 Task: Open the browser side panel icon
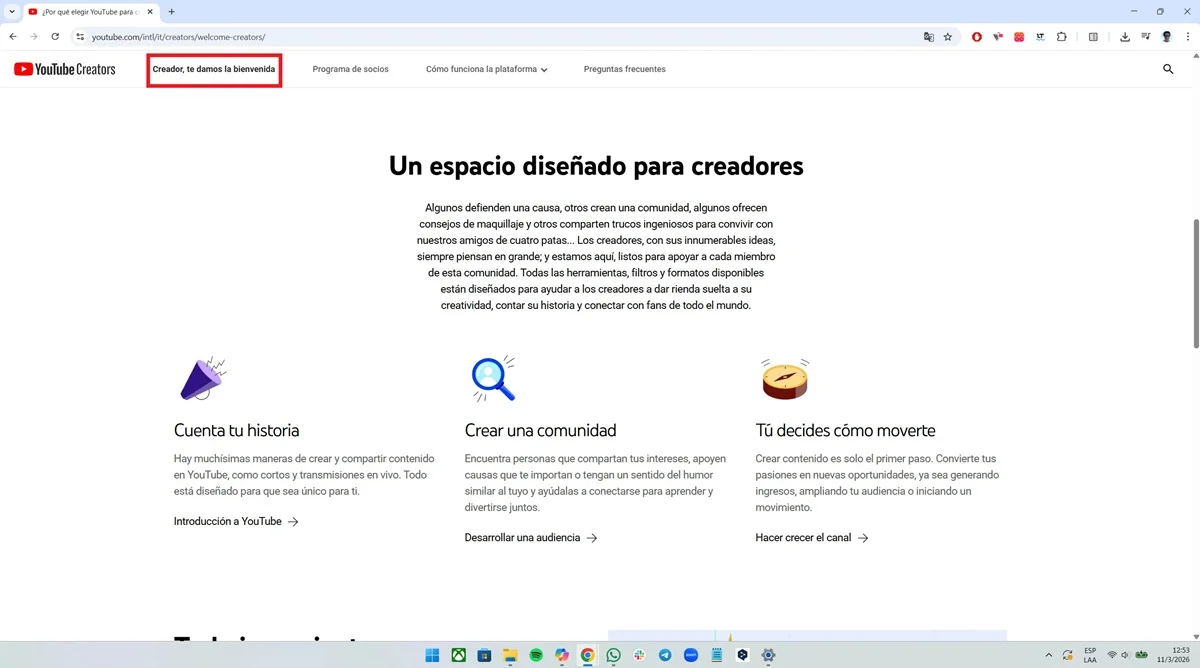[1092, 36]
